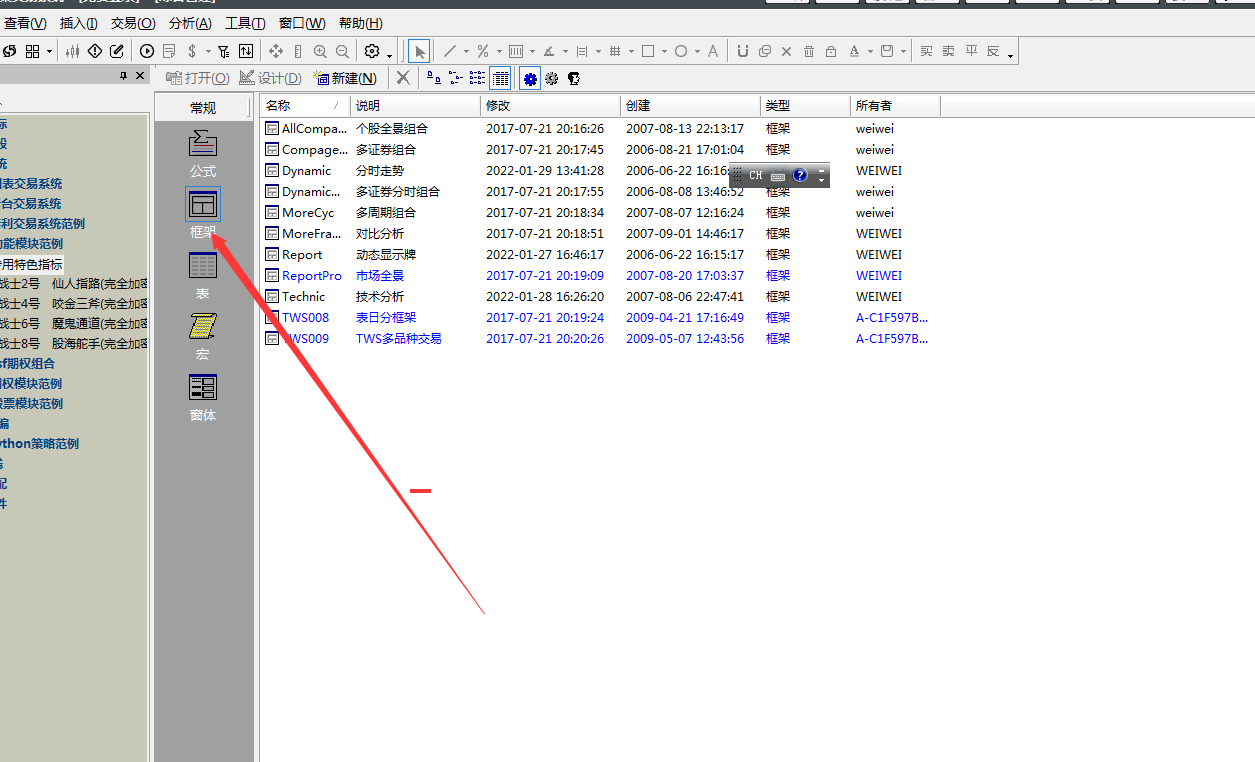
Task: Click the delete X icon next to 新建
Action: [402, 78]
